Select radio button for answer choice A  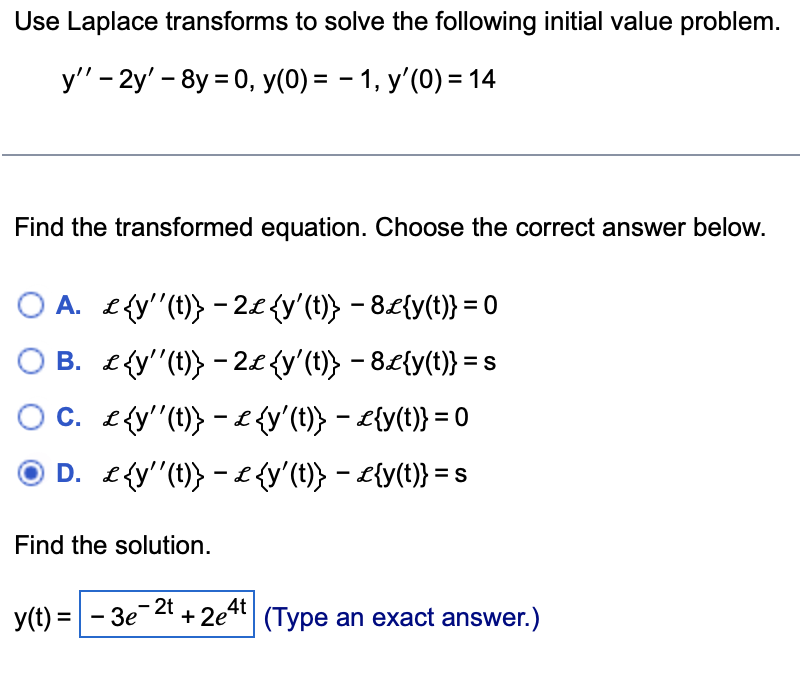point(30,305)
